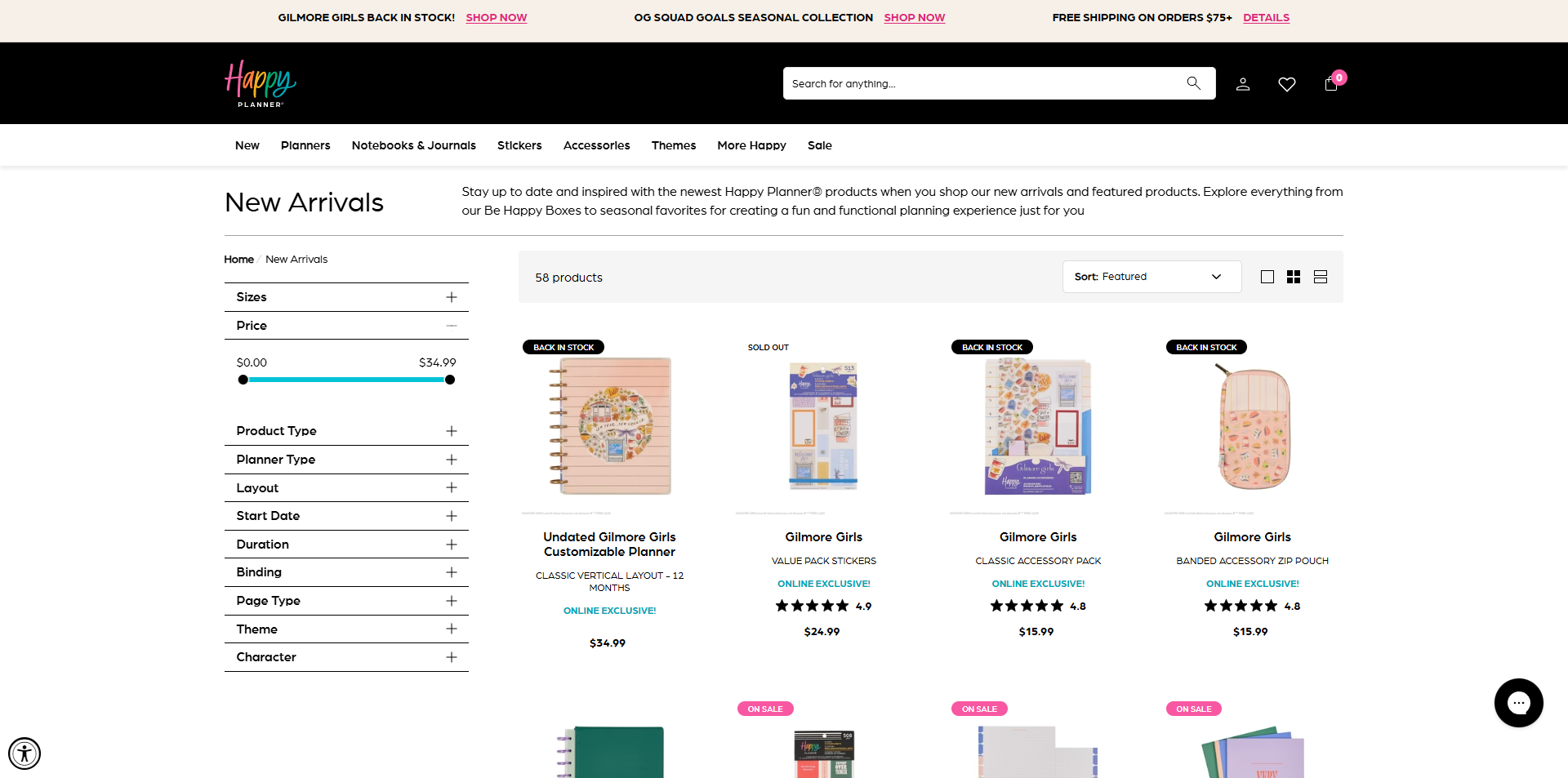This screenshot has height=778, width=1568.
Task: Switch to single-column product view
Action: point(1267,277)
